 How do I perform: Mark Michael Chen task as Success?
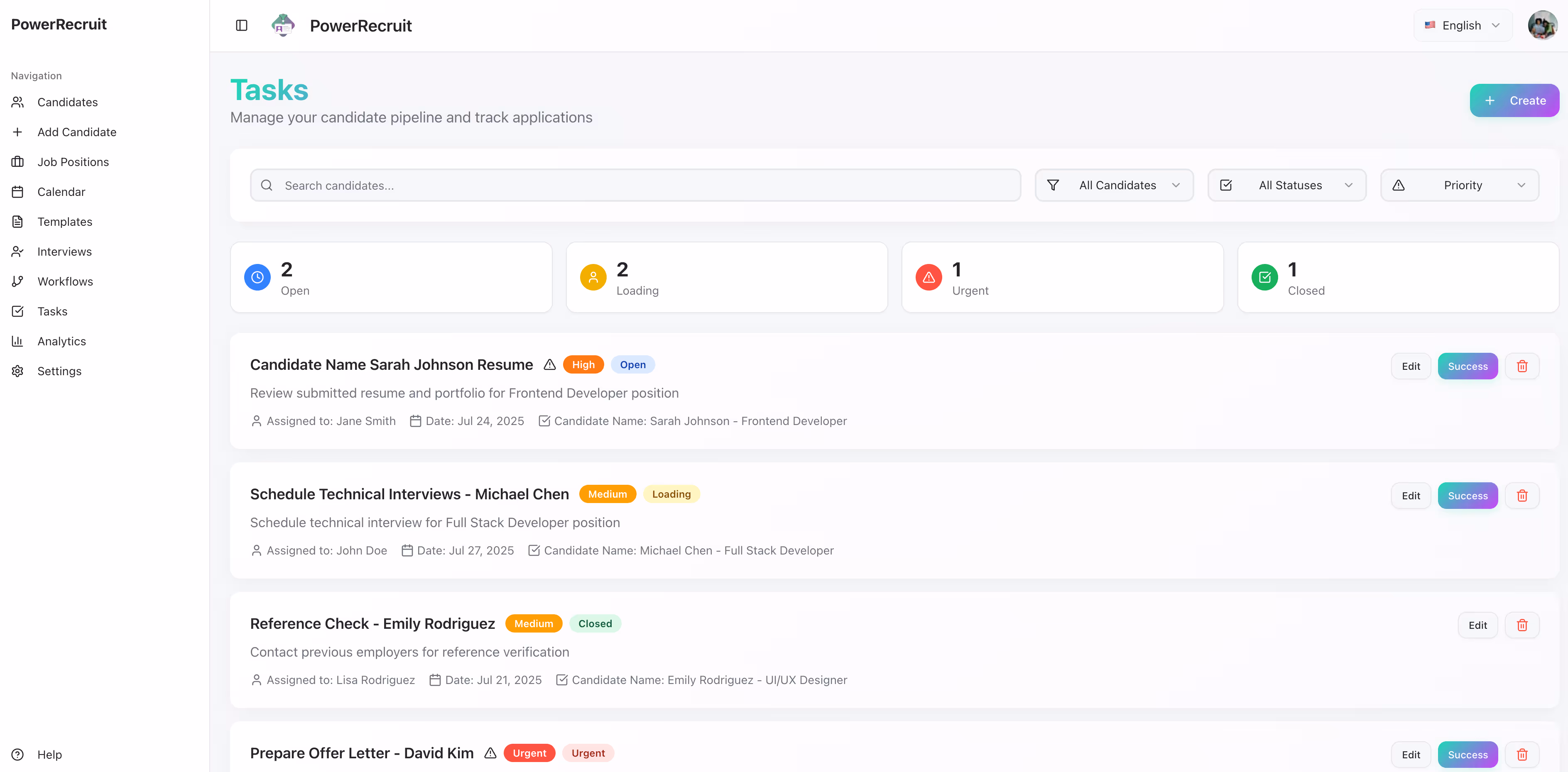(1467, 496)
